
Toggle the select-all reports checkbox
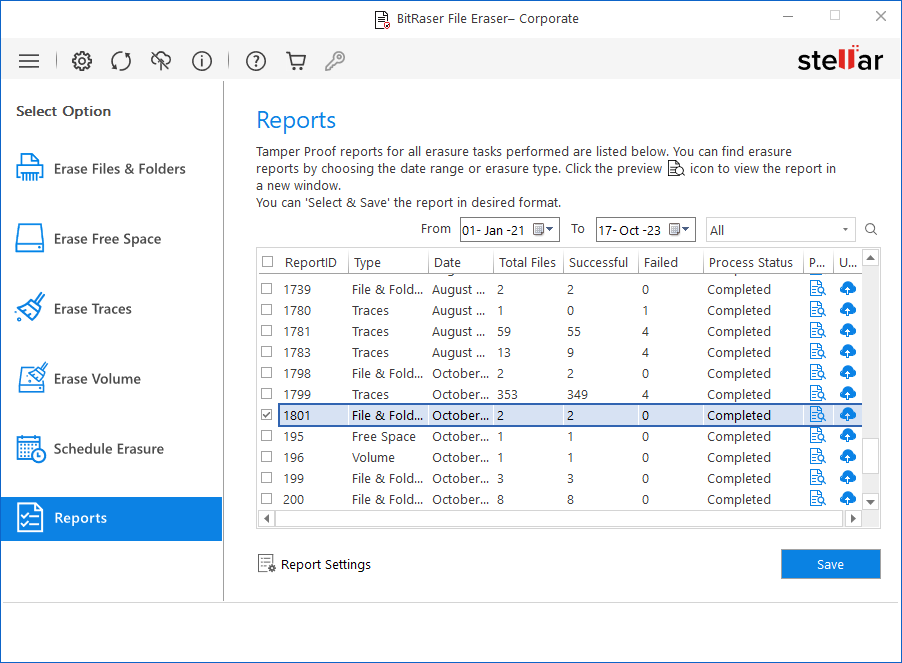267,262
